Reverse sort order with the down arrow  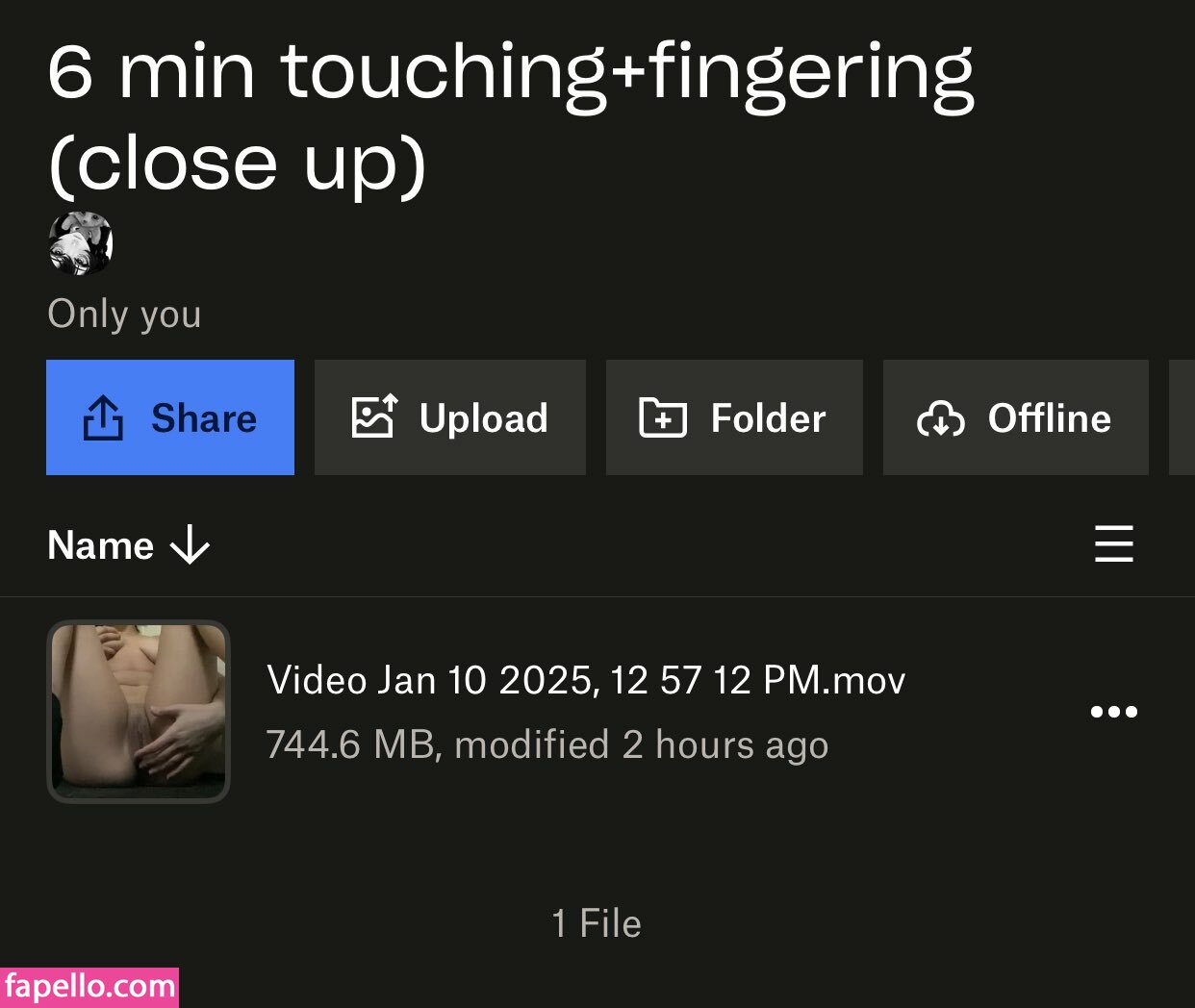[x=190, y=545]
